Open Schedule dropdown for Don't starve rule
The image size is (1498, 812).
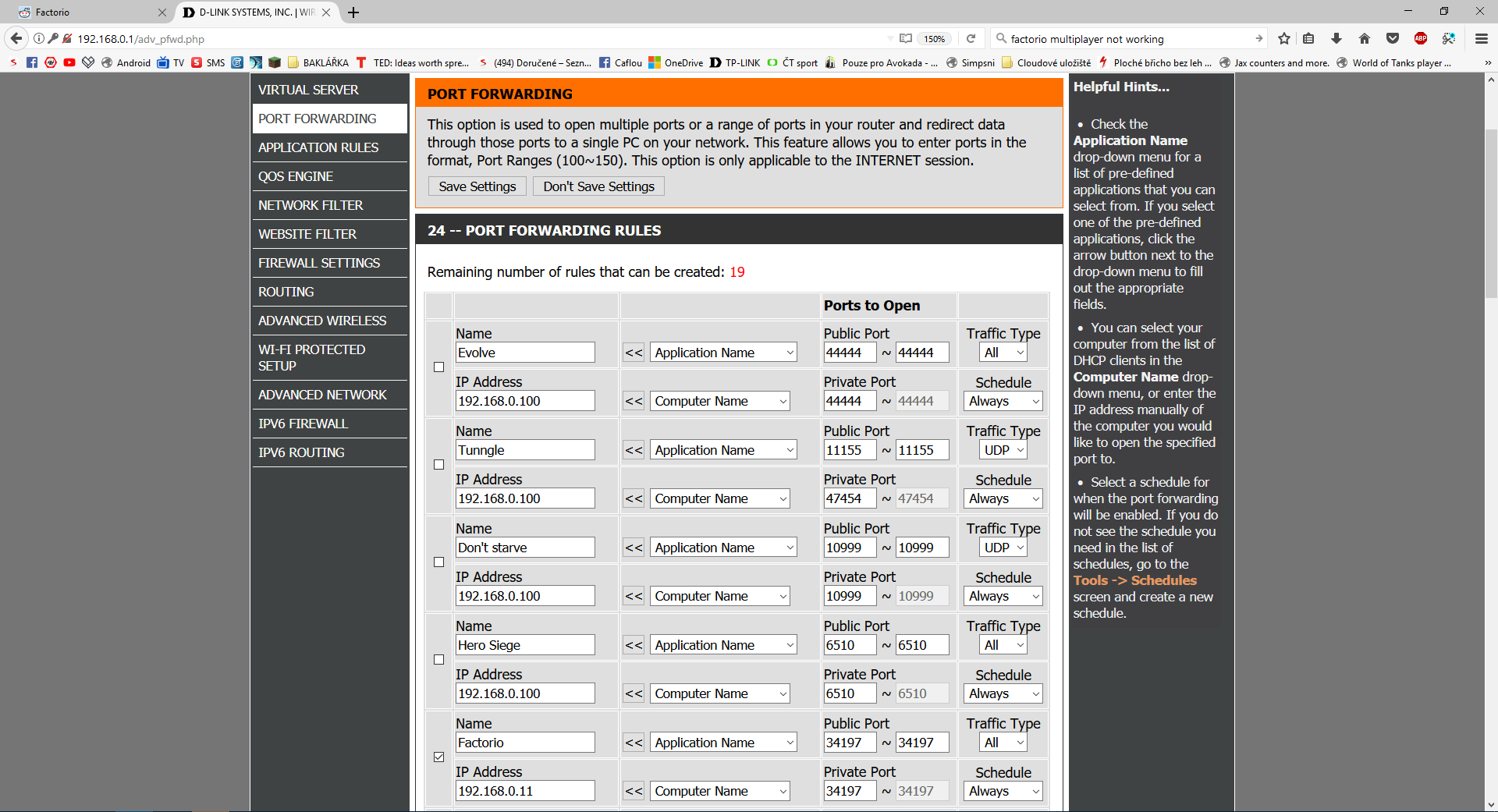tap(1003, 596)
